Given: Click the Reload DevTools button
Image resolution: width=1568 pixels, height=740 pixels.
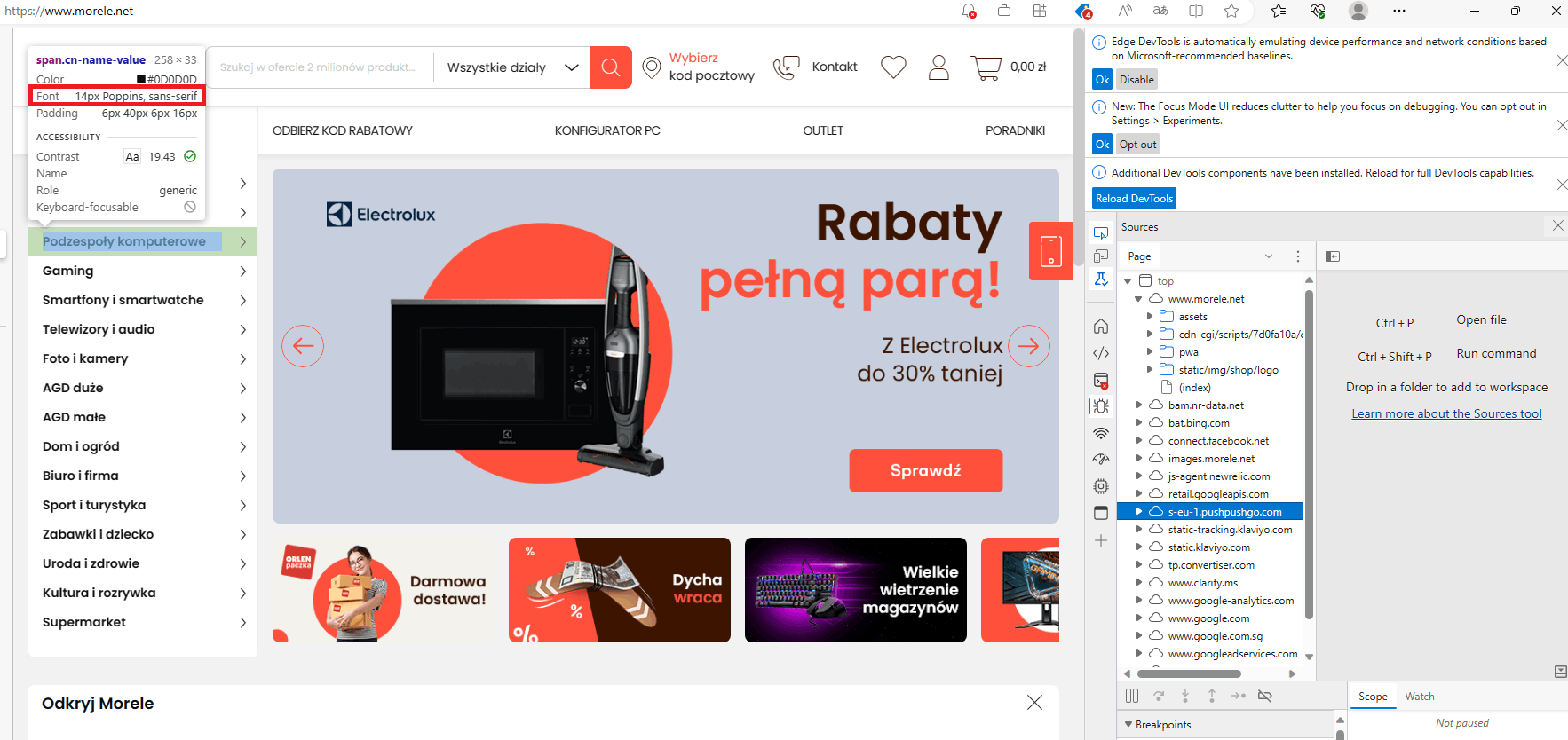Looking at the screenshot, I should [1134, 199].
